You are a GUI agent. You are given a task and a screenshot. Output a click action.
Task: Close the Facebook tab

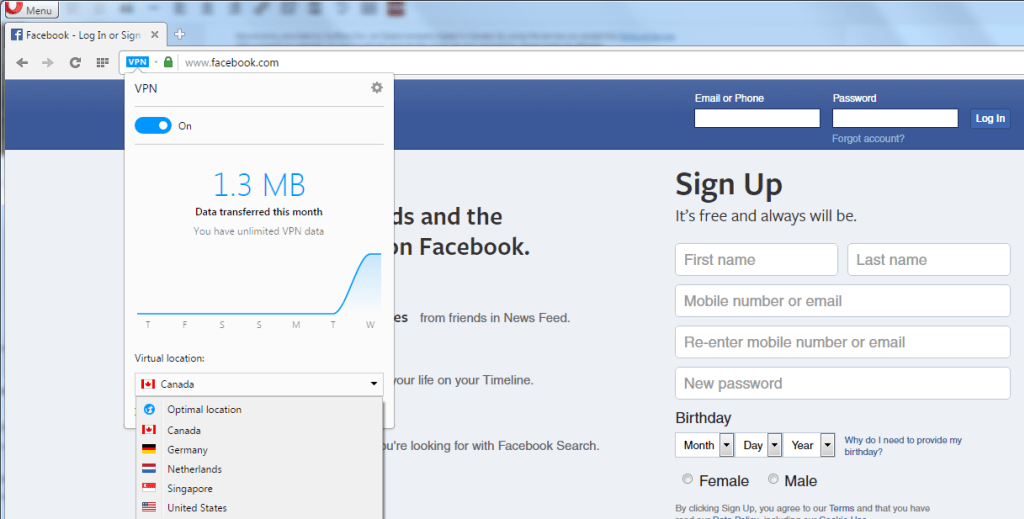155,35
